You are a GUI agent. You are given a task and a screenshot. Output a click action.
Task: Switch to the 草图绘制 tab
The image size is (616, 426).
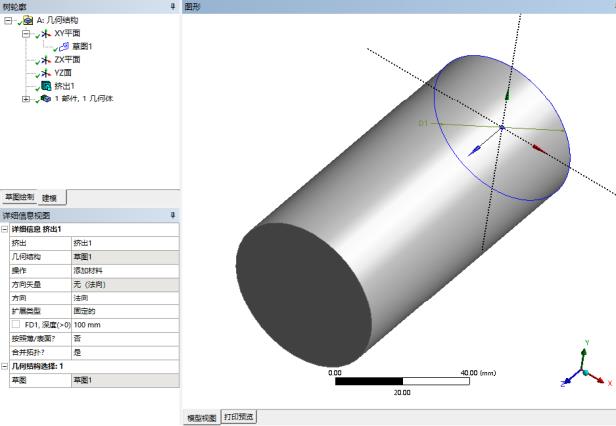click(x=19, y=196)
